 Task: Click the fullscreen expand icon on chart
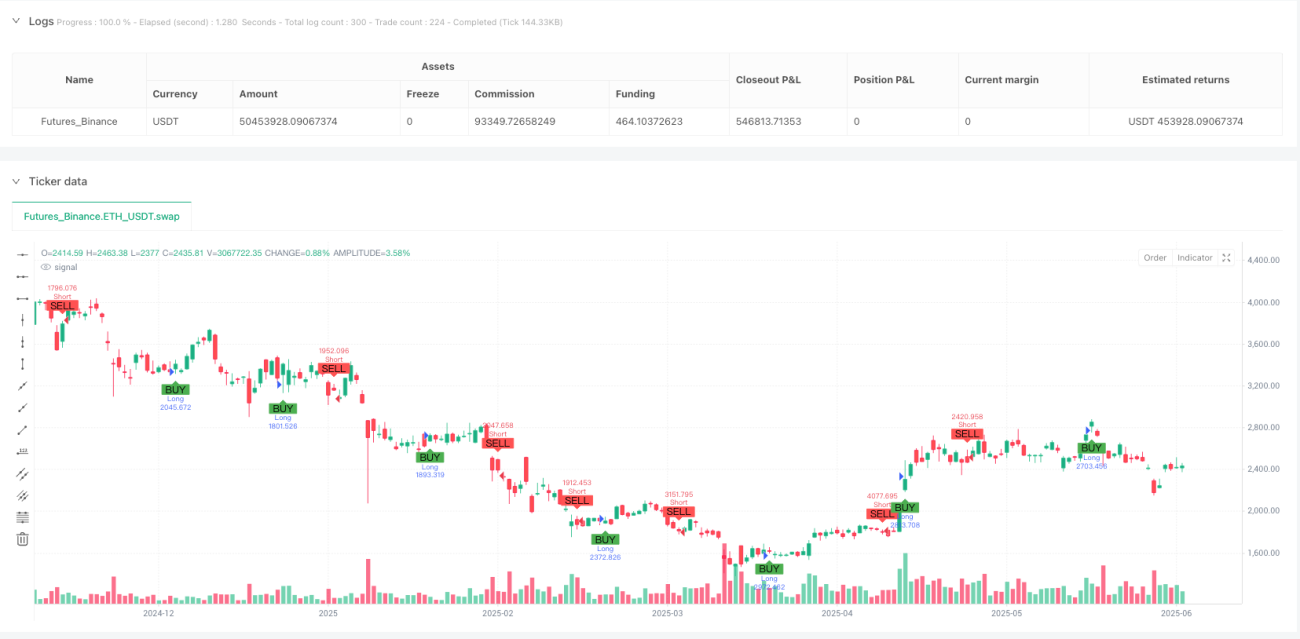[x=1226, y=258]
